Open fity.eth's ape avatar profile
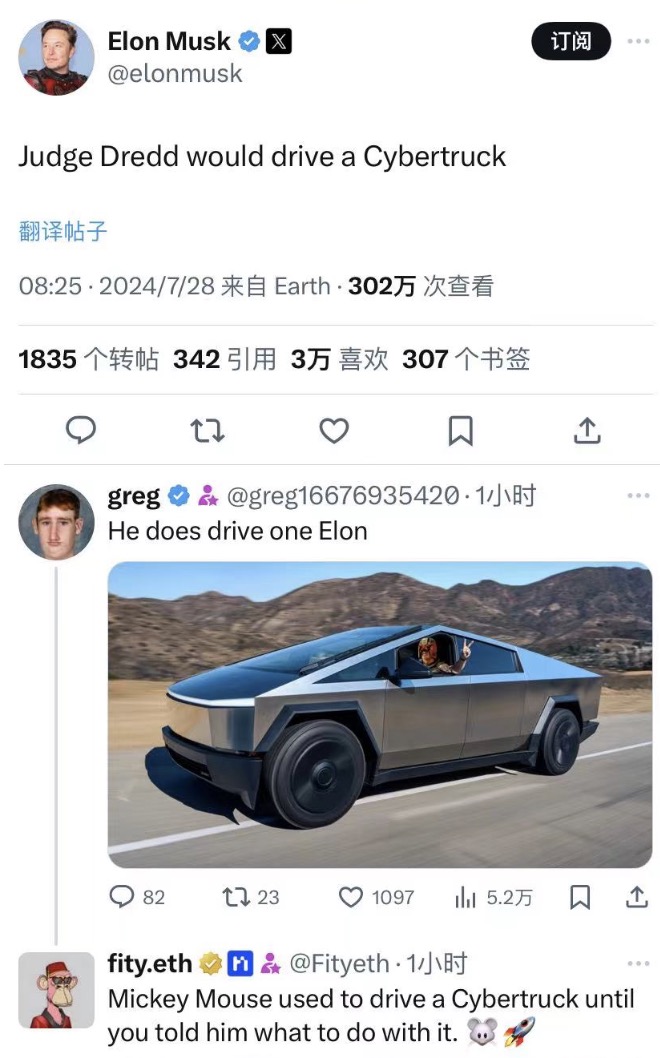 click(56, 990)
